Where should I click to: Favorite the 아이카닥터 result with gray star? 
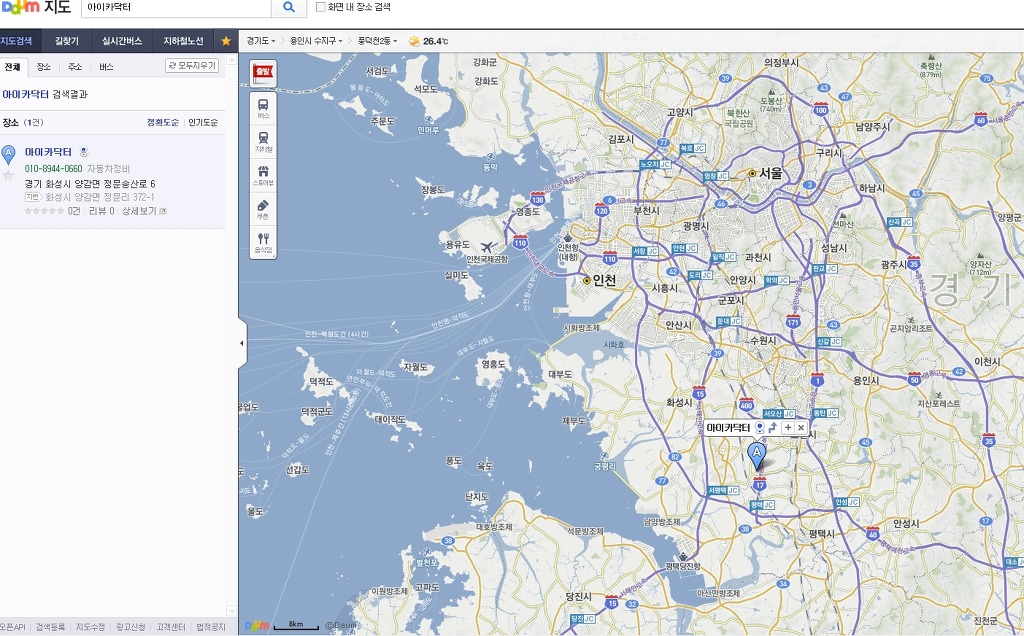tap(8, 175)
